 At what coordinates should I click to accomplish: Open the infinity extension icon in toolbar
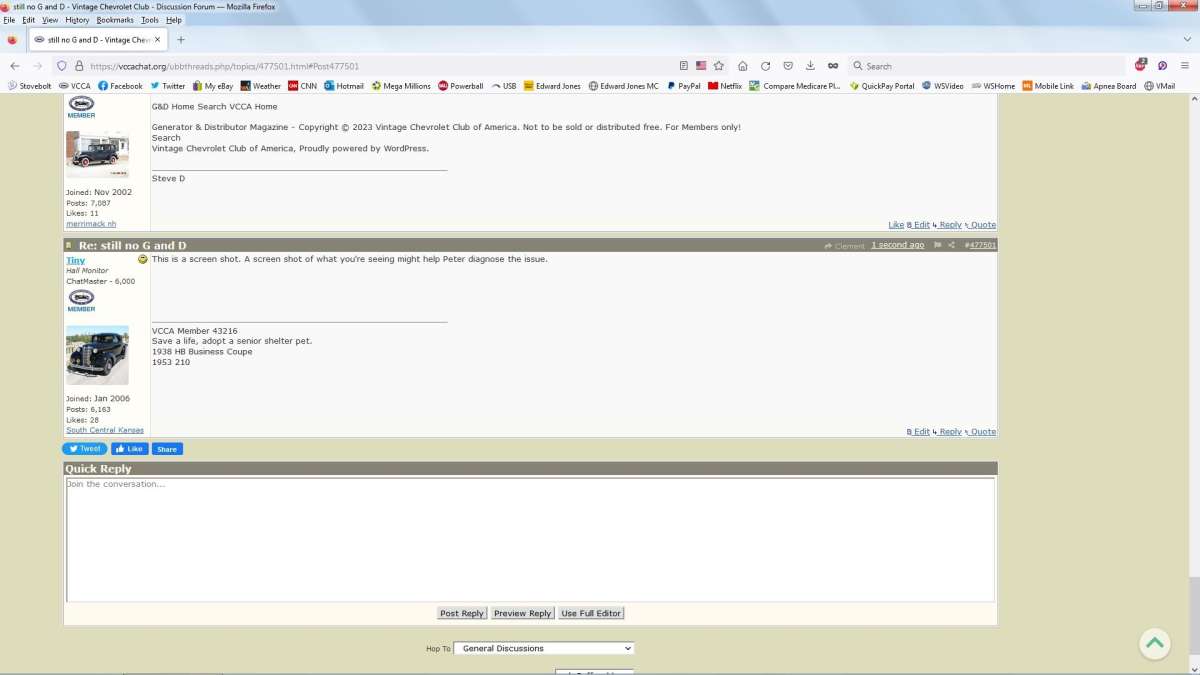tap(833, 66)
